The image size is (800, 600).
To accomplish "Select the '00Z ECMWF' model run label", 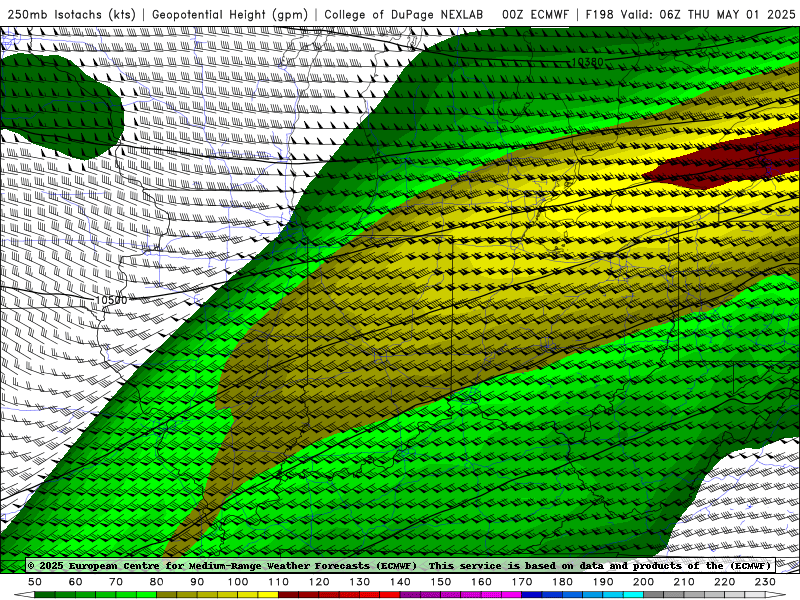I will [x=535, y=15].
